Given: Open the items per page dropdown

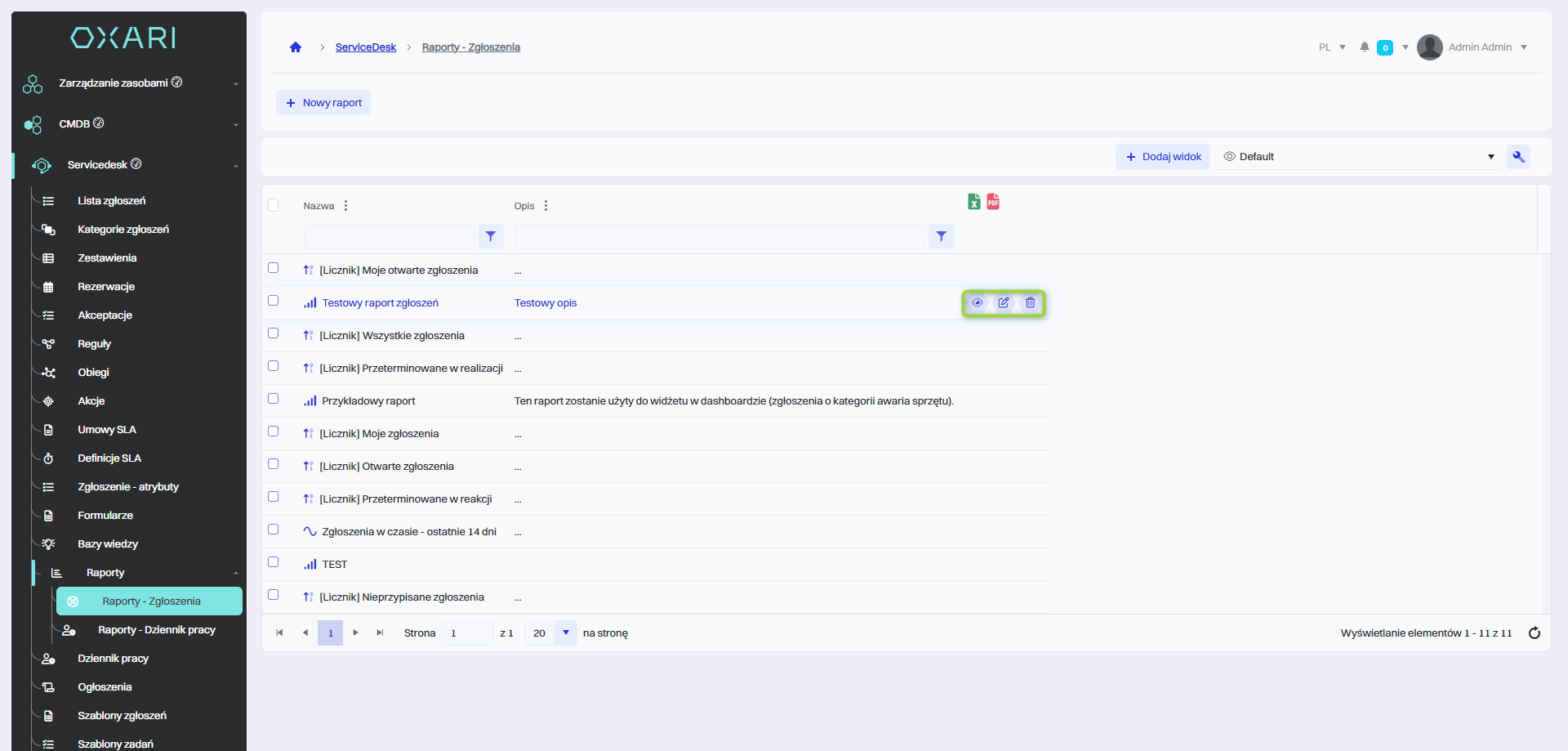Looking at the screenshot, I should (565, 633).
